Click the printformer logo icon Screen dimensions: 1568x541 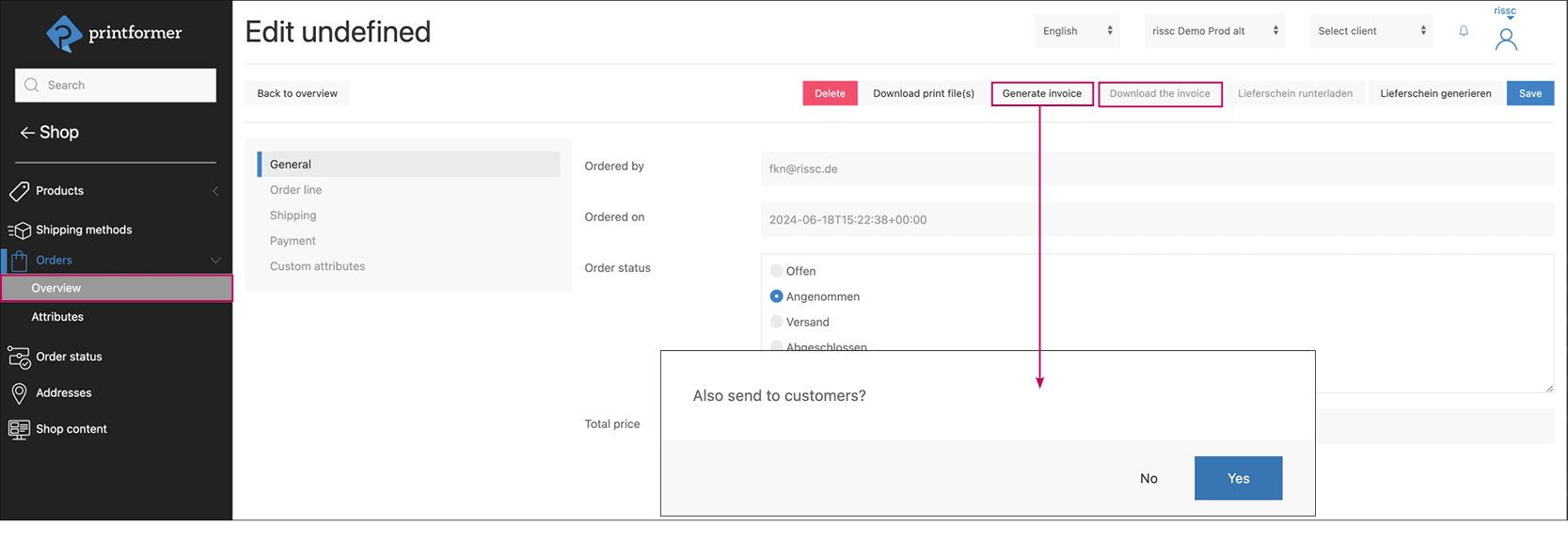[64, 34]
